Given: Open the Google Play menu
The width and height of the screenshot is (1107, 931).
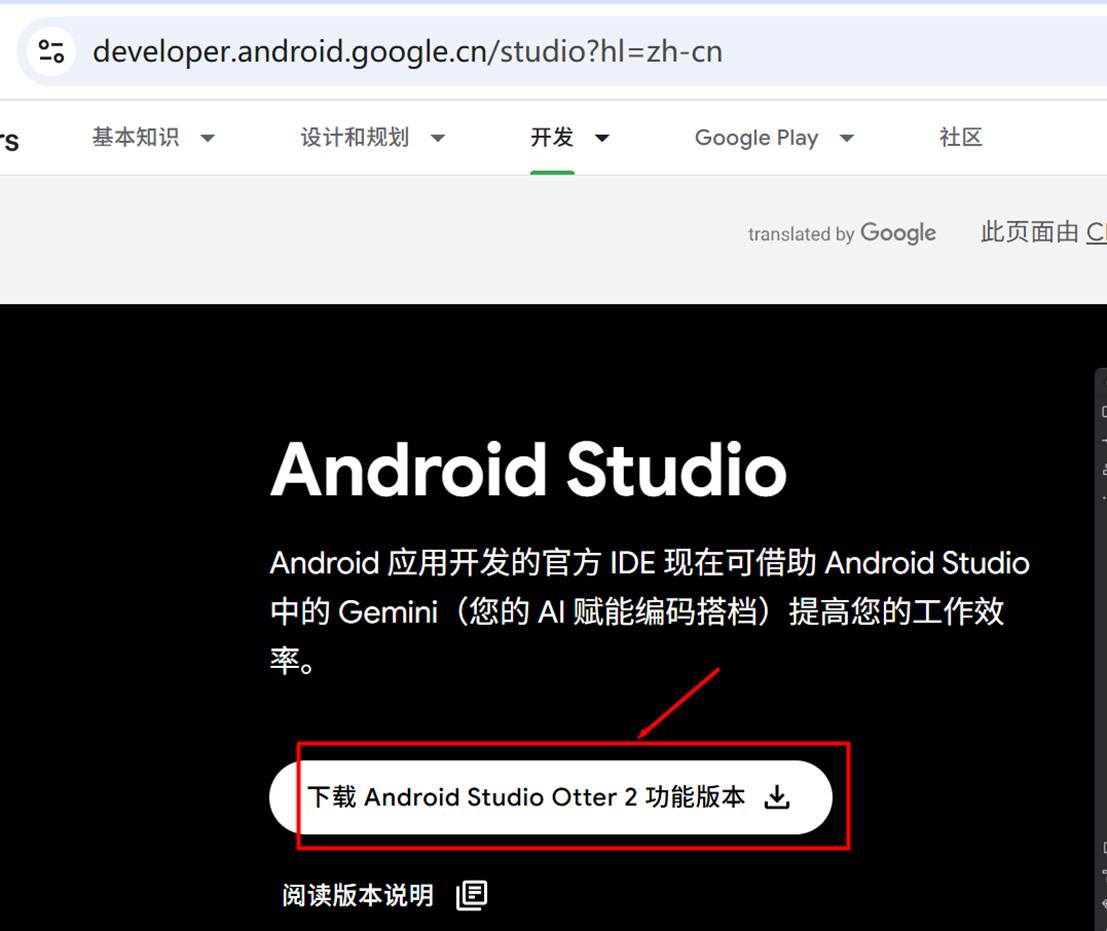Looking at the screenshot, I should pyautogui.click(x=756, y=138).
